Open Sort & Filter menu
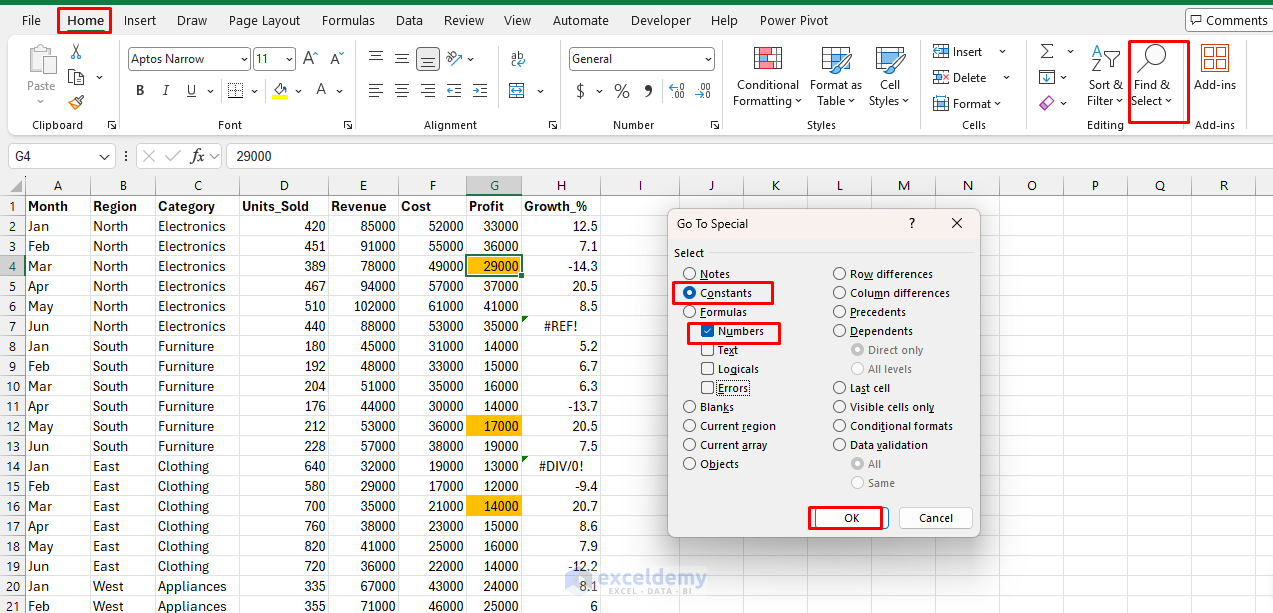The height and width of the screenshot is (613, 1273). 1105,77
